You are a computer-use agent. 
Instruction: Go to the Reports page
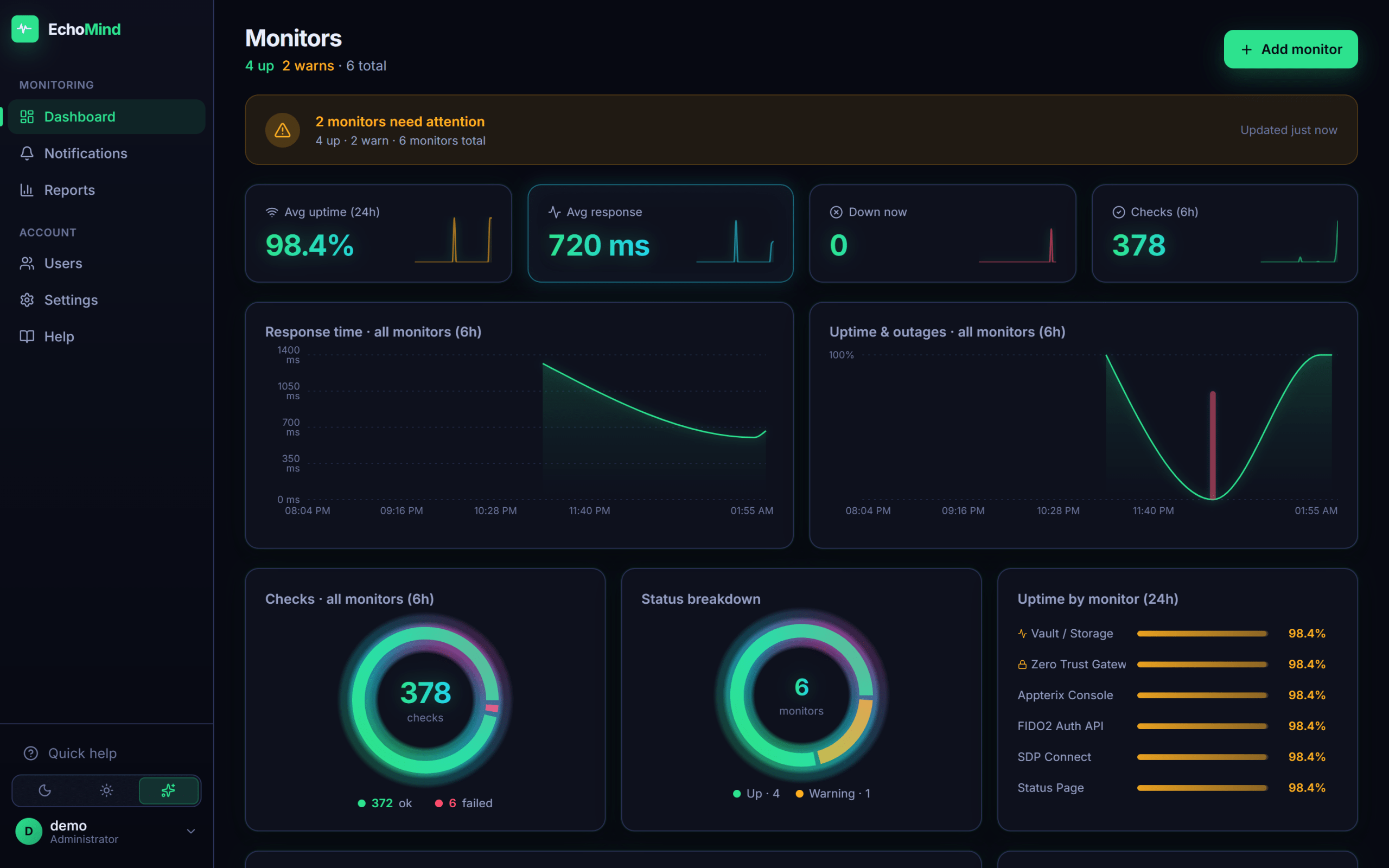click(107, 190)
